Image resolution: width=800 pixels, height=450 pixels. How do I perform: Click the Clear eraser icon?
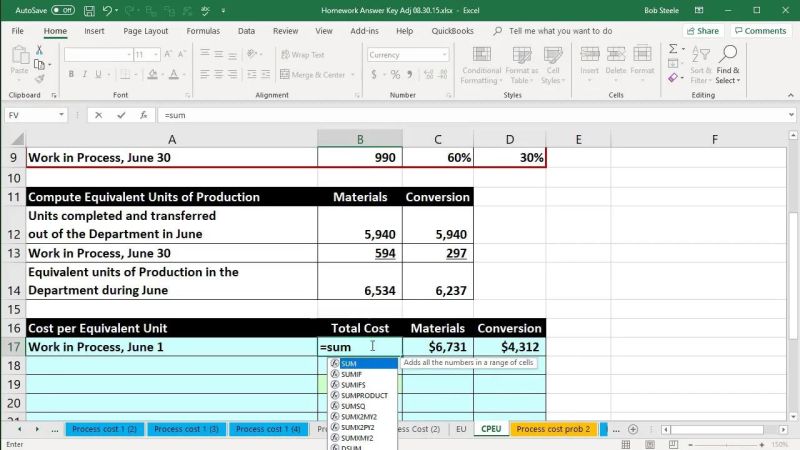[673, 78]
